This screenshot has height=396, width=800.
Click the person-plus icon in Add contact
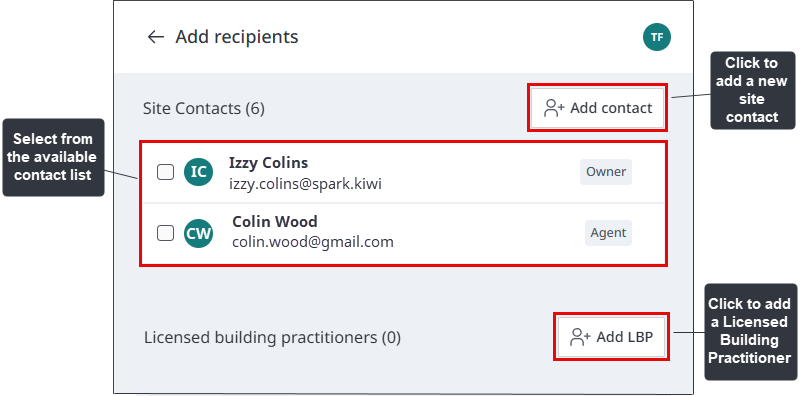click(554, 108)
